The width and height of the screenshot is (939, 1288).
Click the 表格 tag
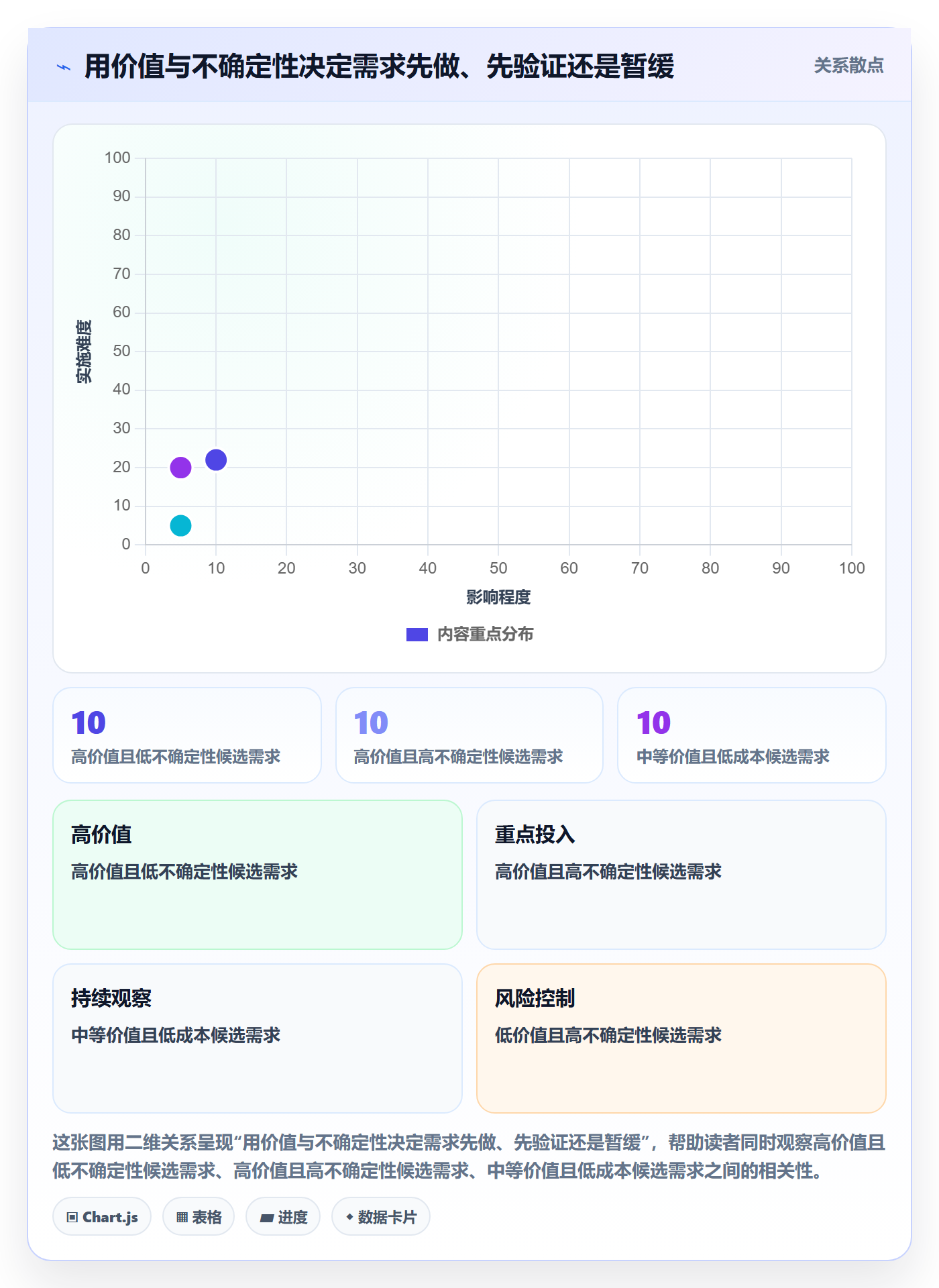(x=199, y=1217)
